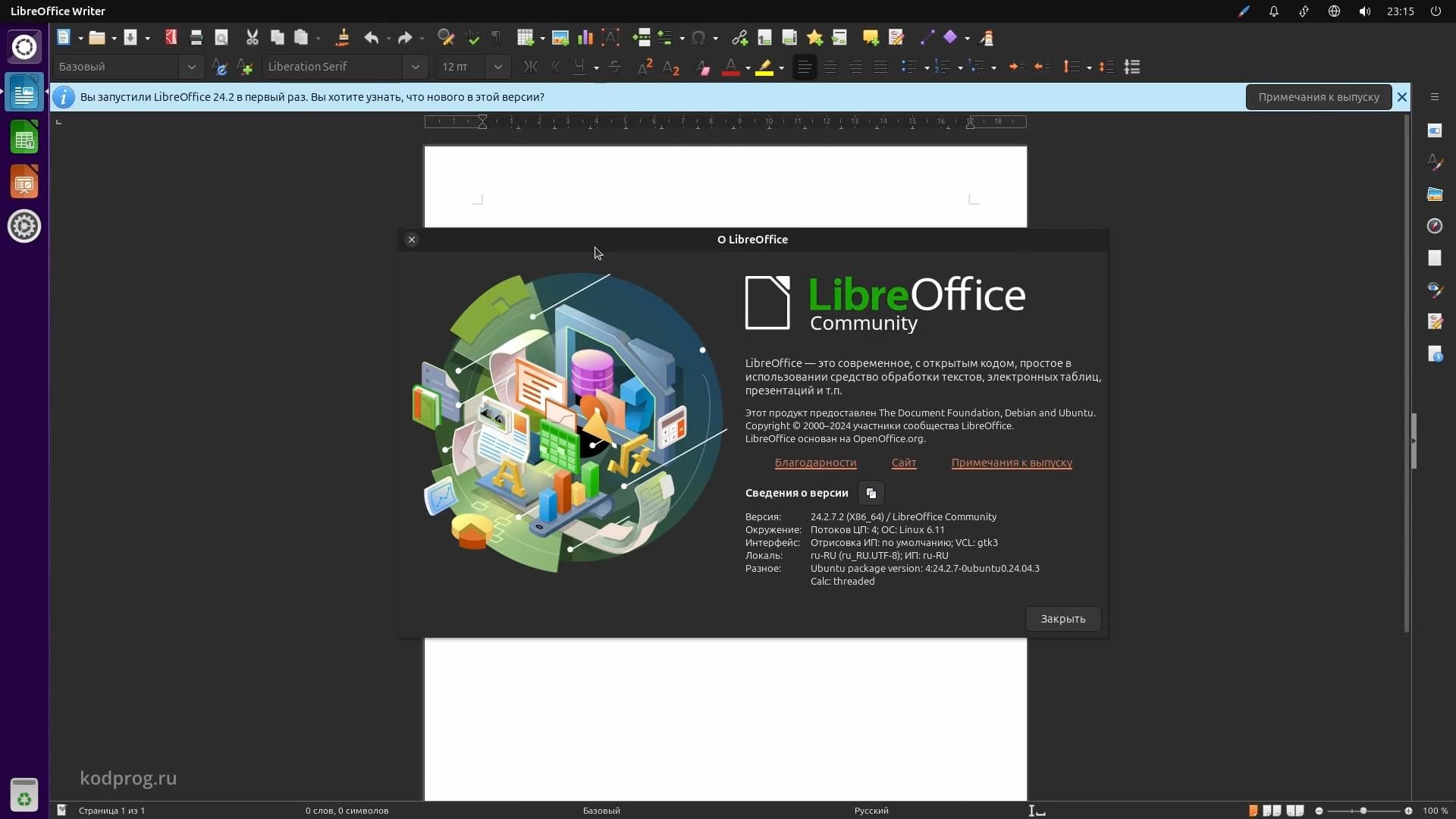Insert special character omega symbol
The height and width of the screenshot is (819, 1456).
click(698, 37)
